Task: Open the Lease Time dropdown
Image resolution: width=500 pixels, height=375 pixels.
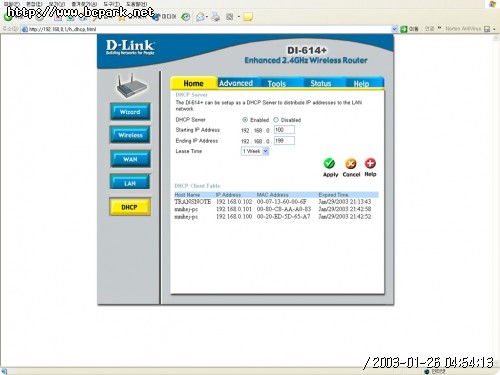Action: [x=255, y=151]
